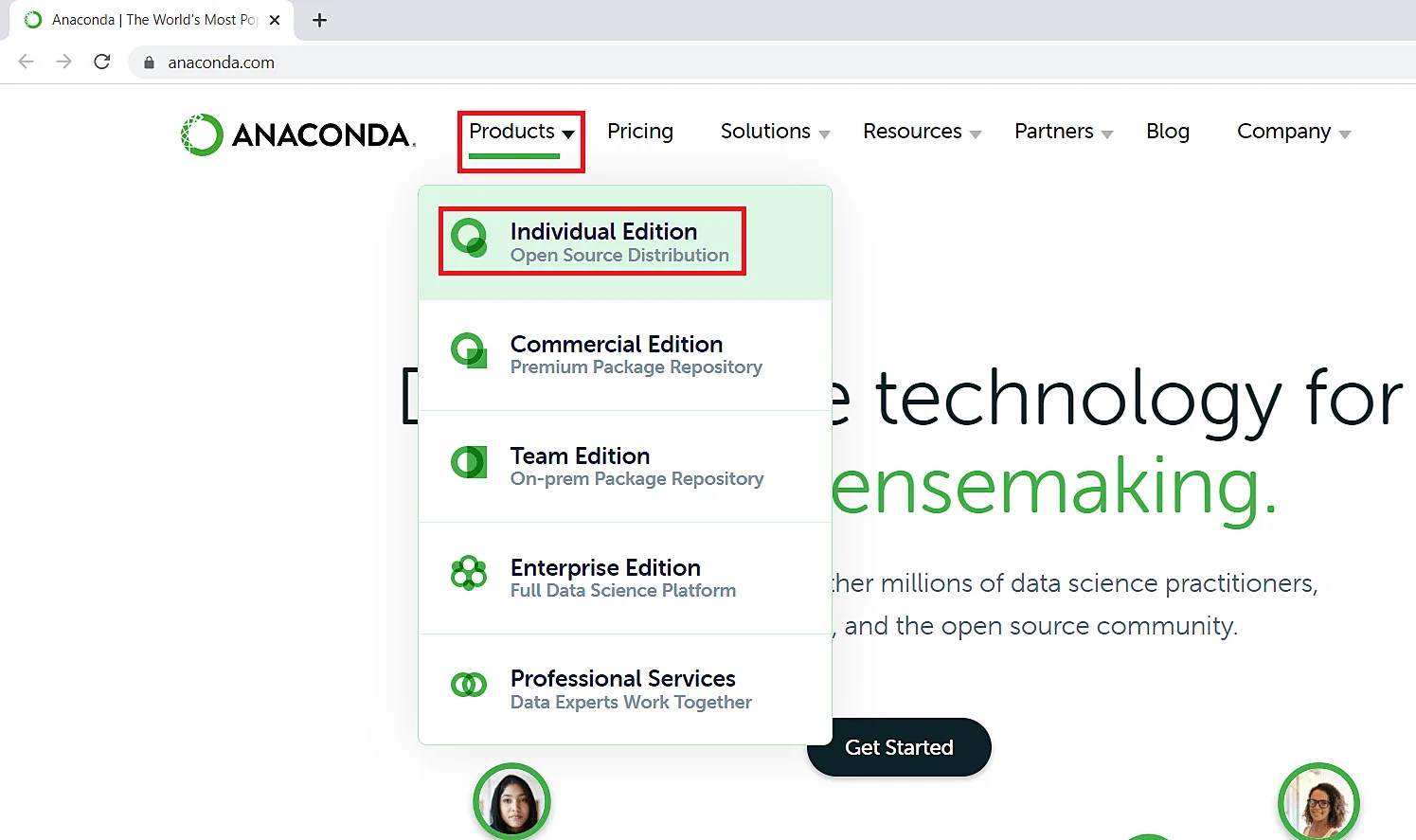This screenshot has height=840, width=1416.
Task: Go back using the browser back arrow
Action: tap(27, 63)
